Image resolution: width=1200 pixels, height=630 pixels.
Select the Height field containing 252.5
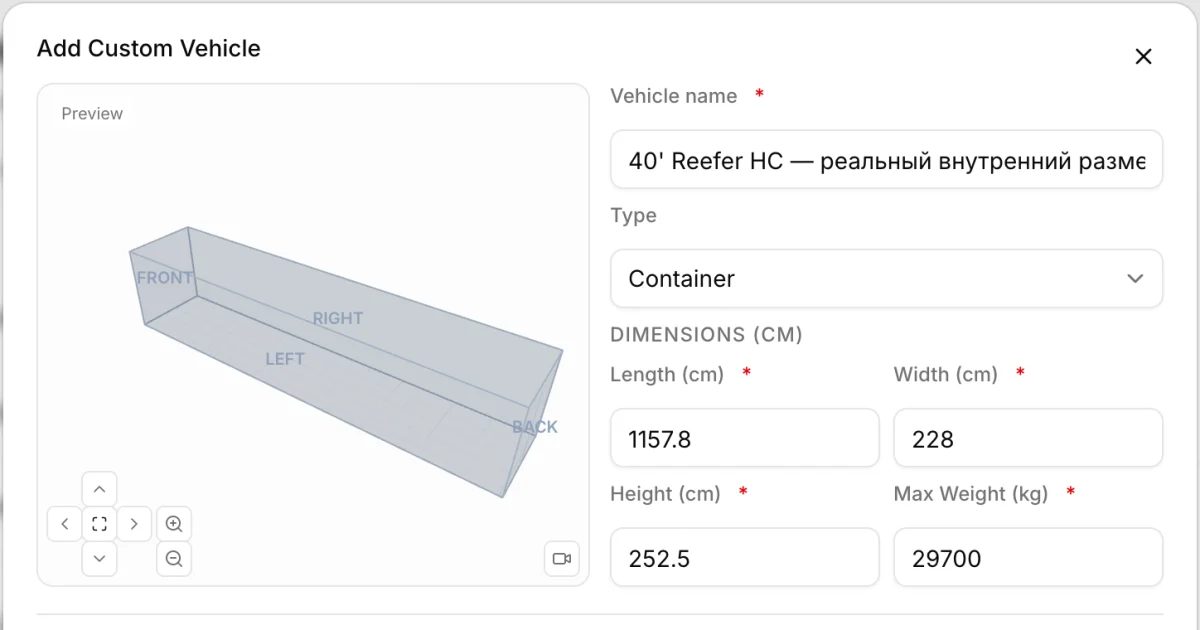tap(745, 558)
